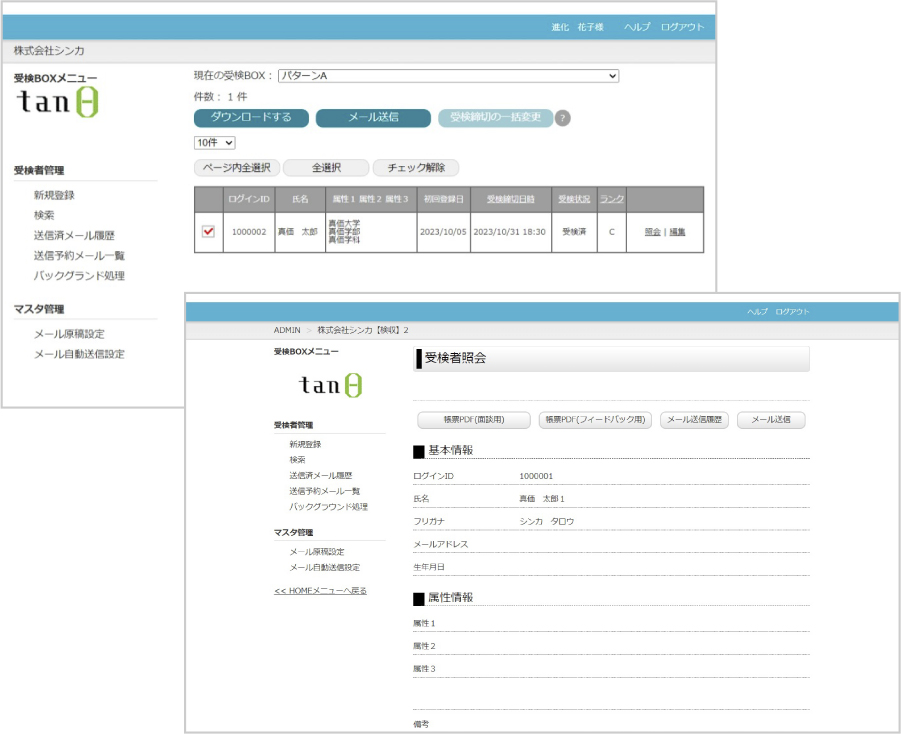
Task: Click ヘルプ in the back window header
Action: (637, 27)
